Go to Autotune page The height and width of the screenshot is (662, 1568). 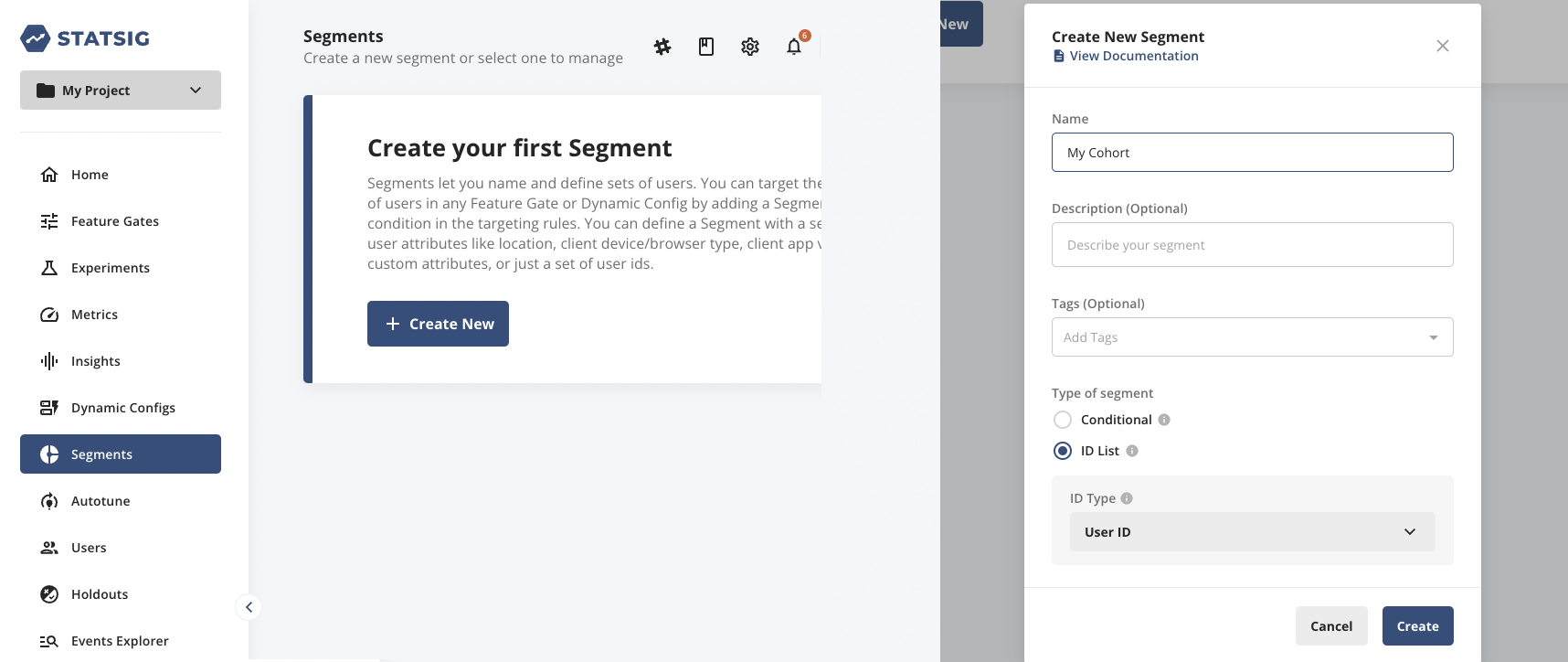[x=121, y=501]
